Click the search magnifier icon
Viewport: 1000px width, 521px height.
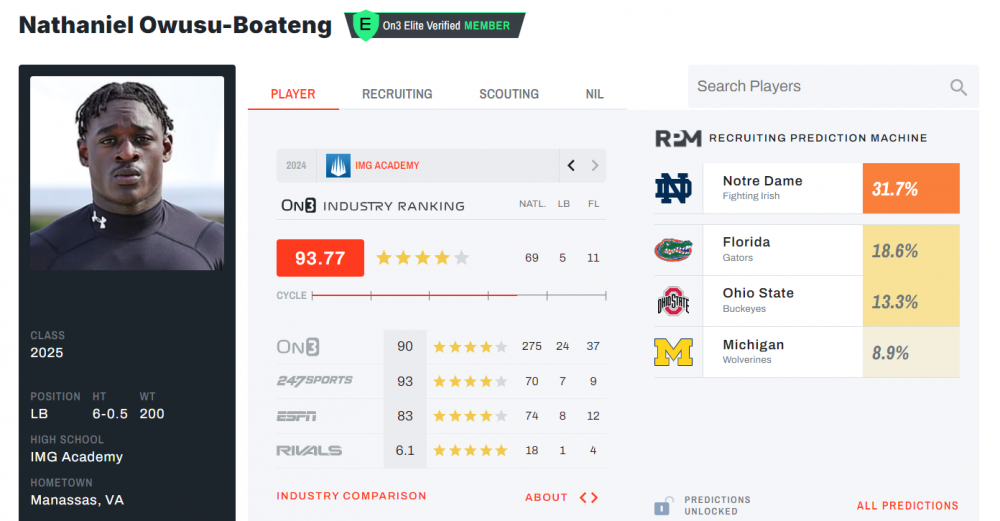click(x=958, y=87)
